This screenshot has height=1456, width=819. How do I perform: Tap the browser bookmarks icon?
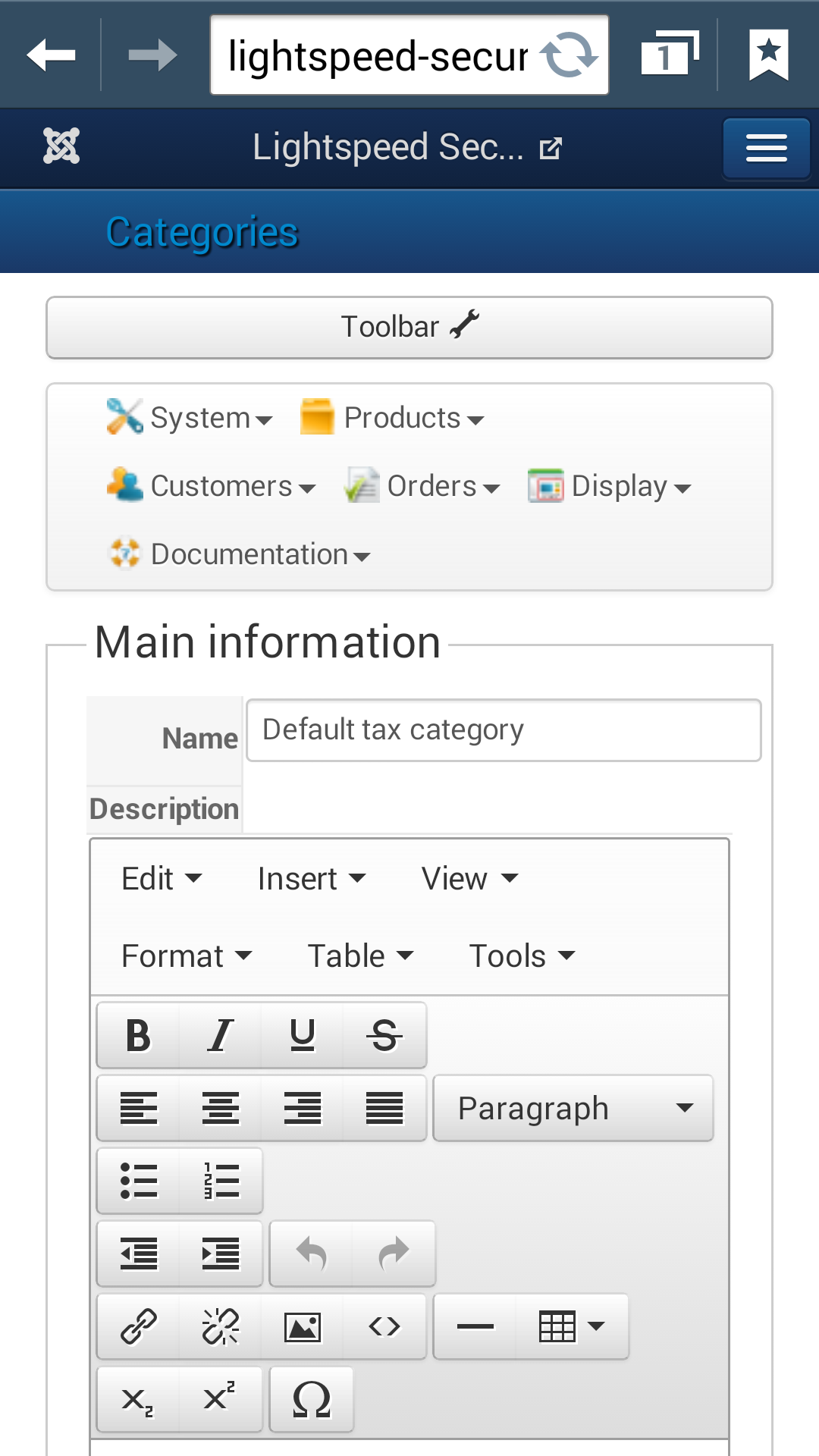768,55
